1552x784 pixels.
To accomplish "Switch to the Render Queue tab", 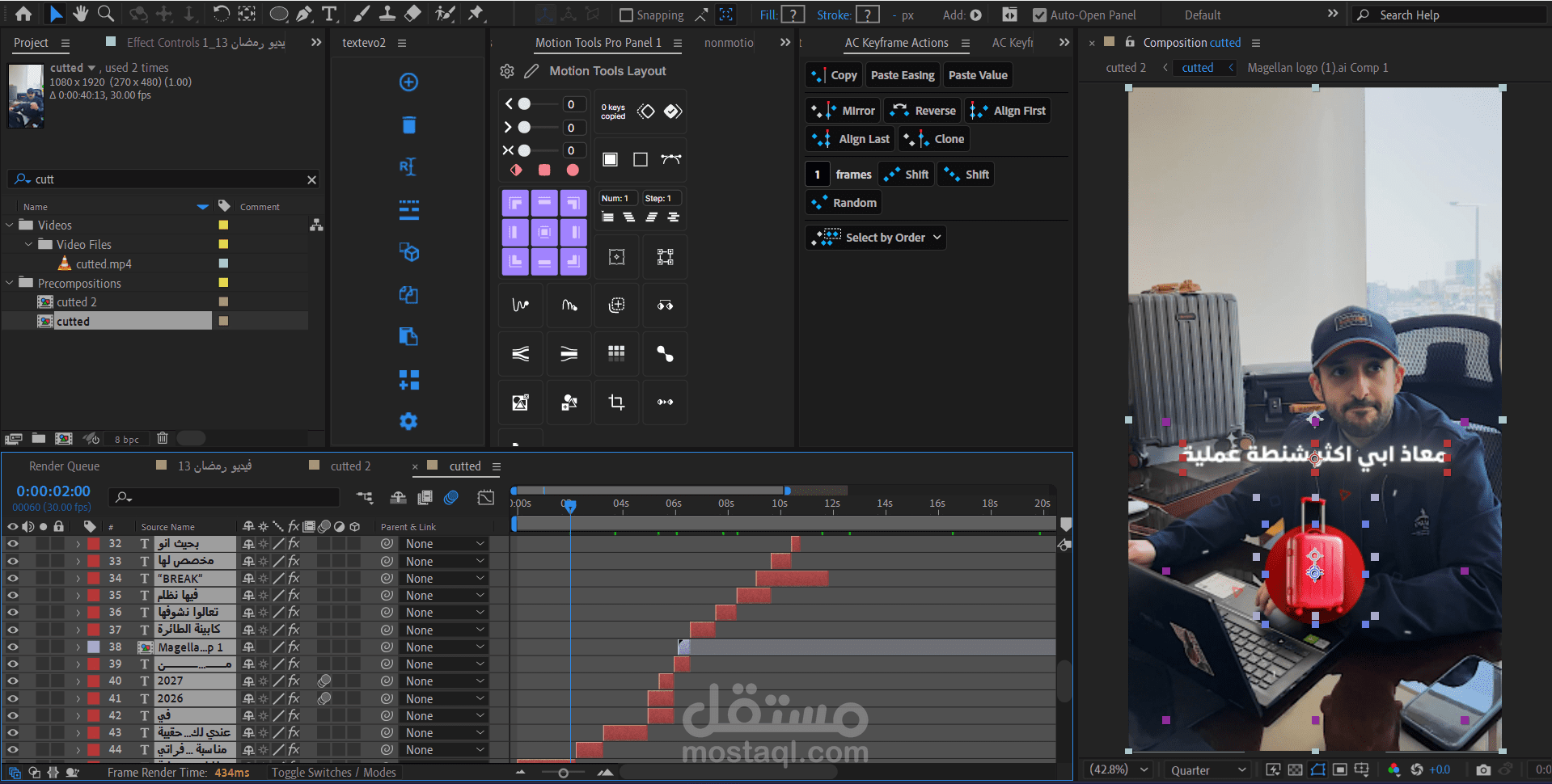I will (x=65, y=466).
